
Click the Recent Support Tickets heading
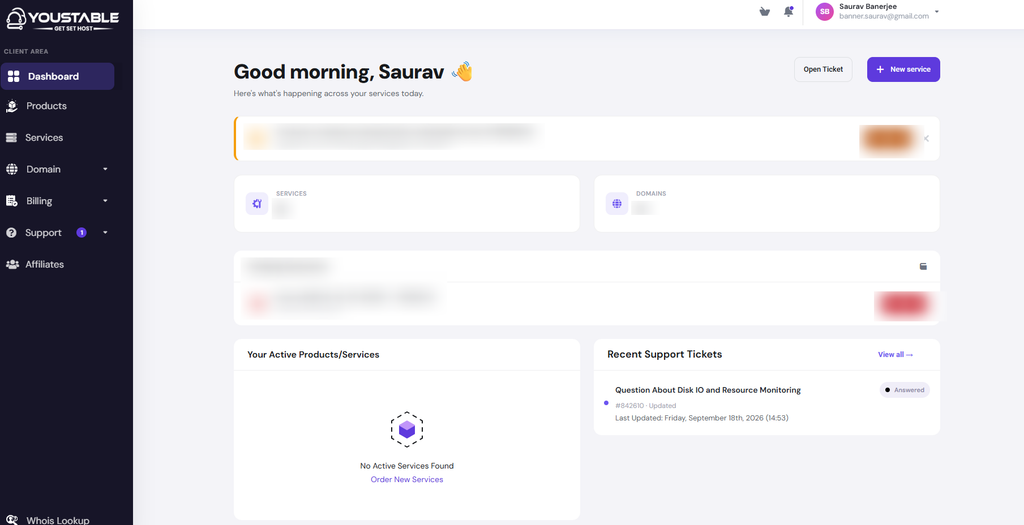pyautogui.click(x=665, y=354)
